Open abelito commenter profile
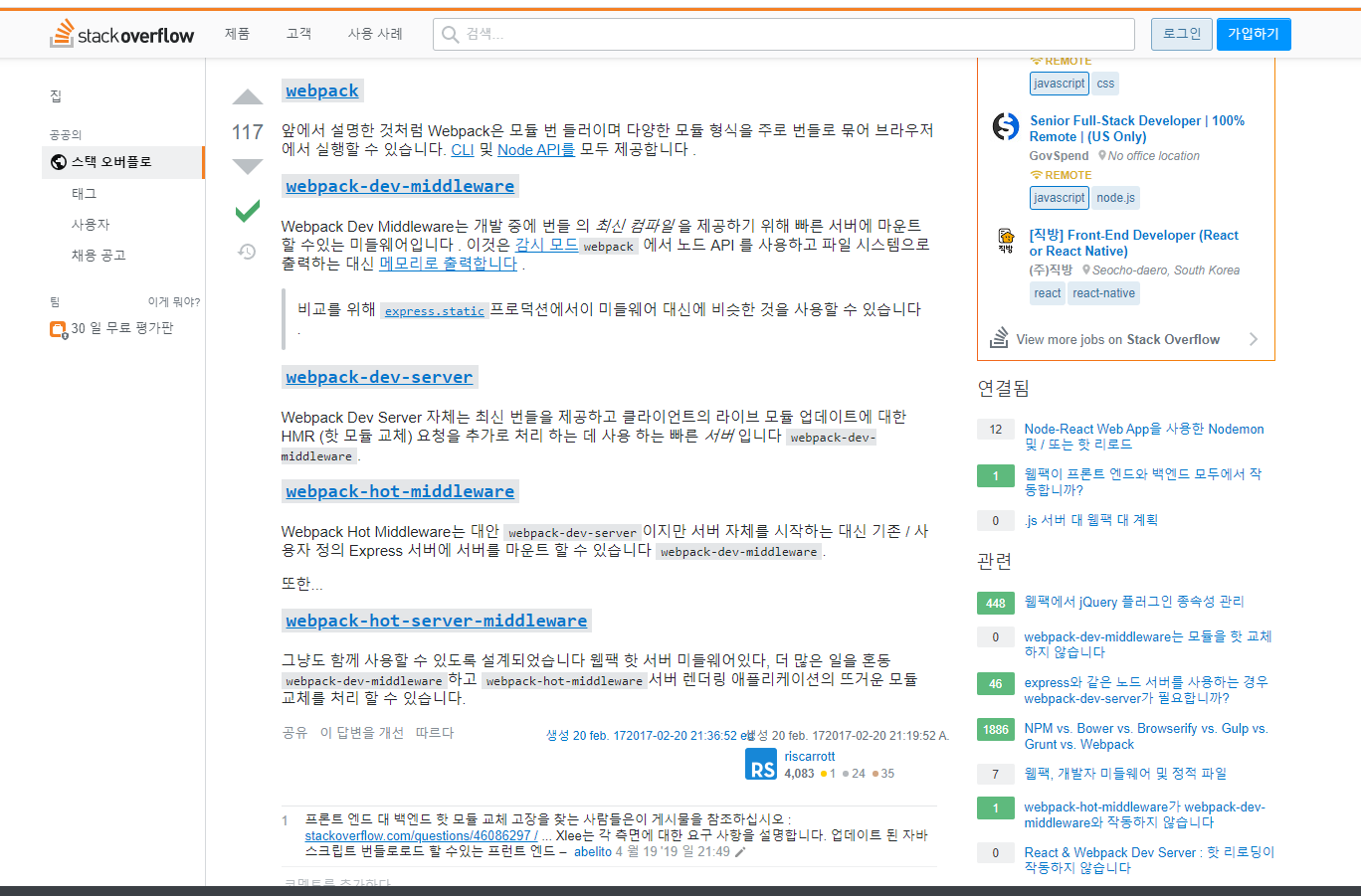1361x896 pixels. coord(593,852)
